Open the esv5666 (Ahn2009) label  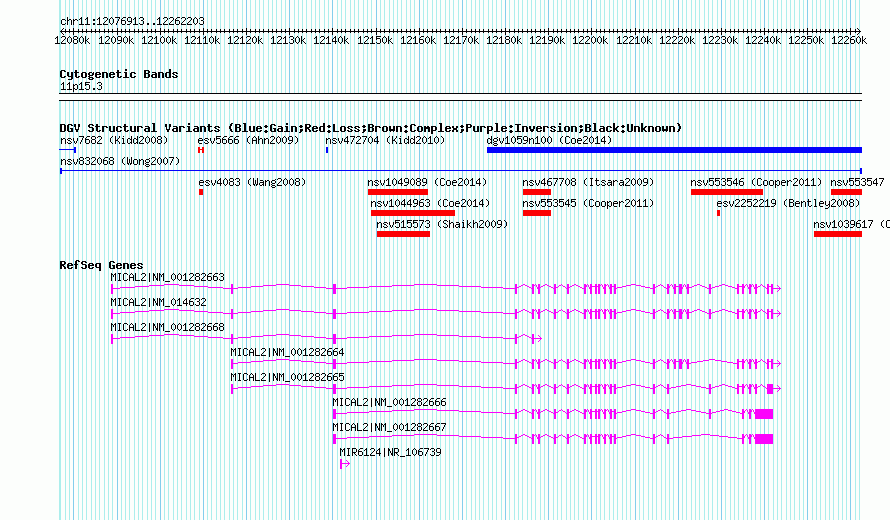pyautogui.click(x=248, y=140)
